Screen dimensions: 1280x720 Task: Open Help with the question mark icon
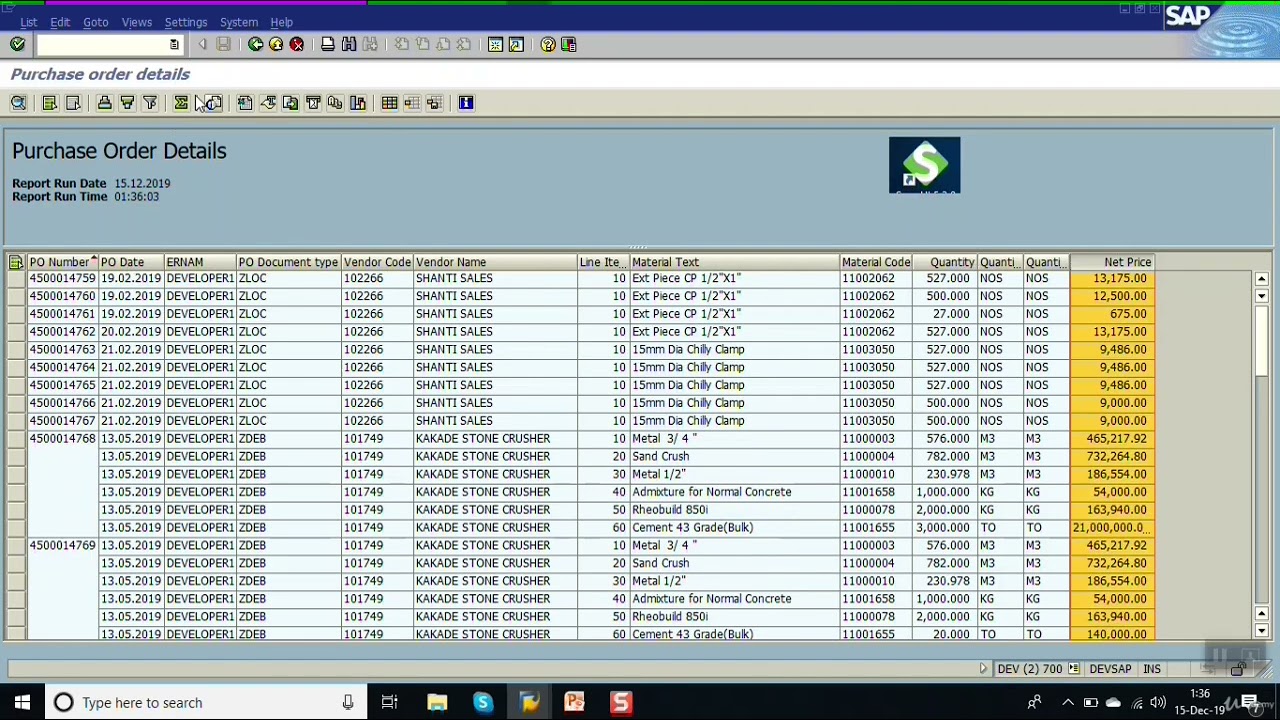pyautogui.click(x=548, y=44)
